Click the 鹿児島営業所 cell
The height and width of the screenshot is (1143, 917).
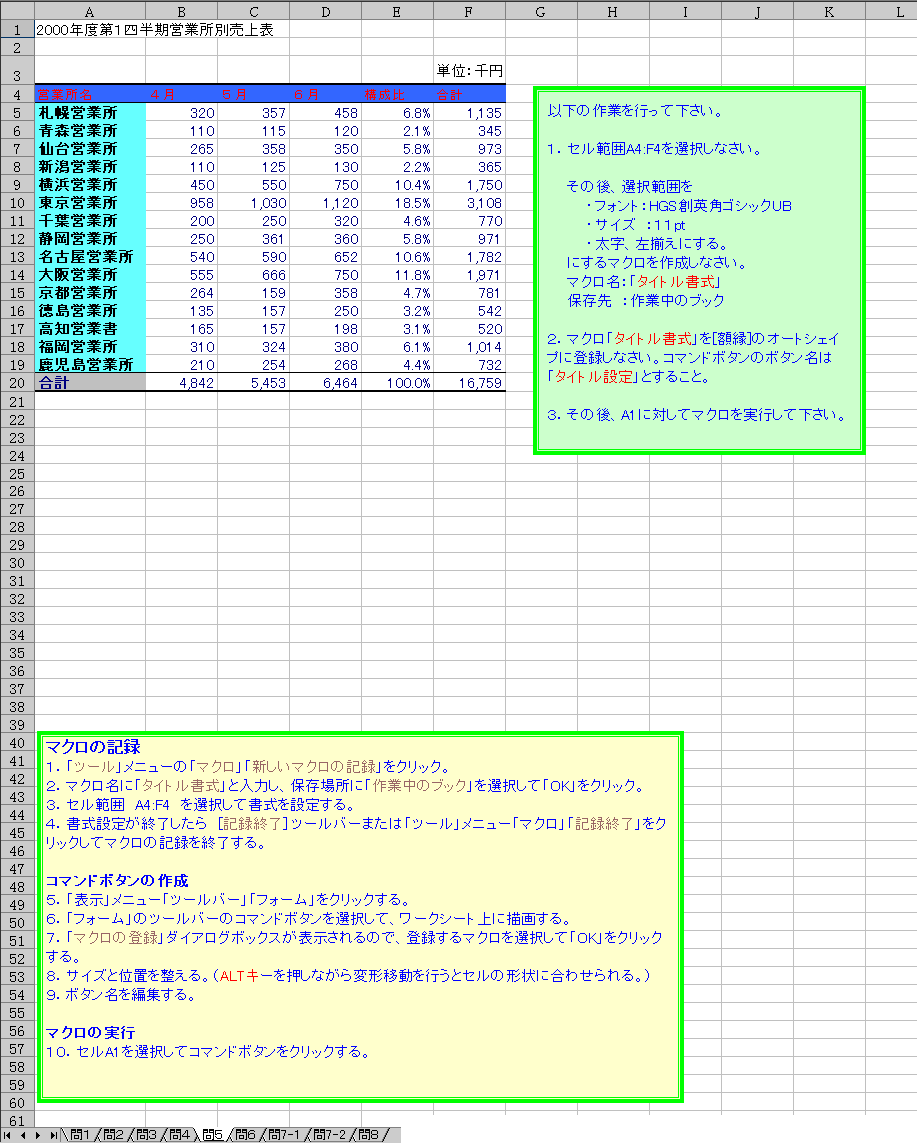coord(90,364)
